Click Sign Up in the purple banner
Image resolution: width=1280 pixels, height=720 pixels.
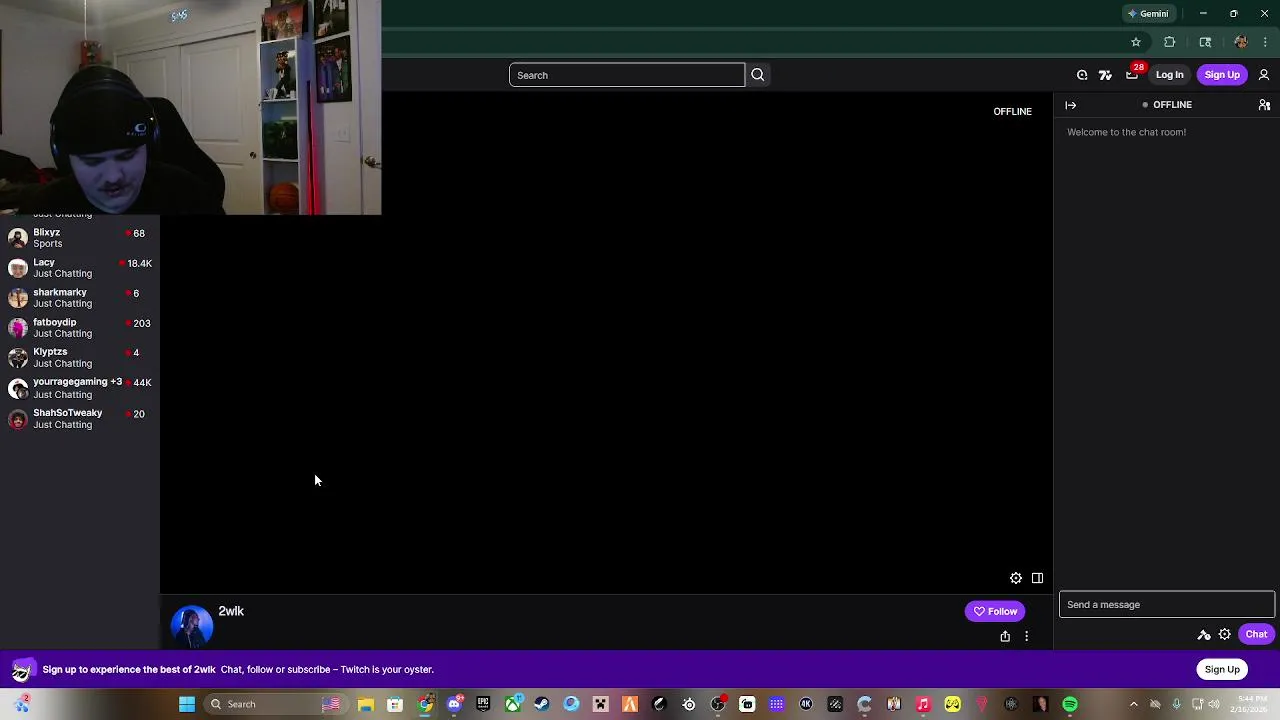click(1222, 669)
